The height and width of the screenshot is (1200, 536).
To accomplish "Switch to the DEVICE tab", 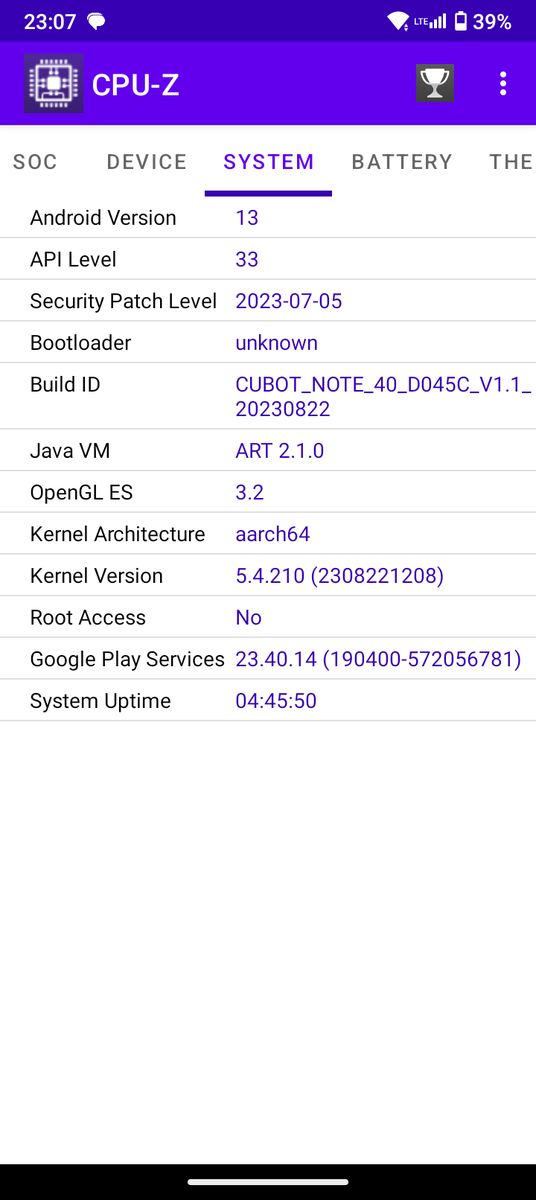I will tap(147, 162).
